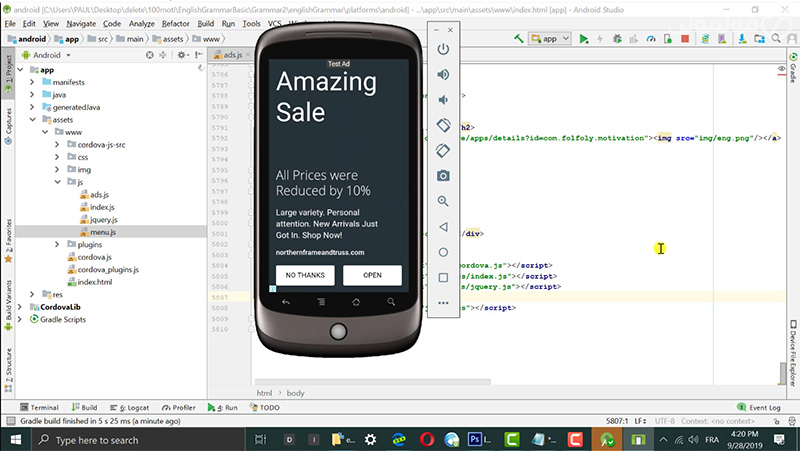Expand the plugins folder in the tree
This screenshot has width=800, height=451.
[58, 244]
